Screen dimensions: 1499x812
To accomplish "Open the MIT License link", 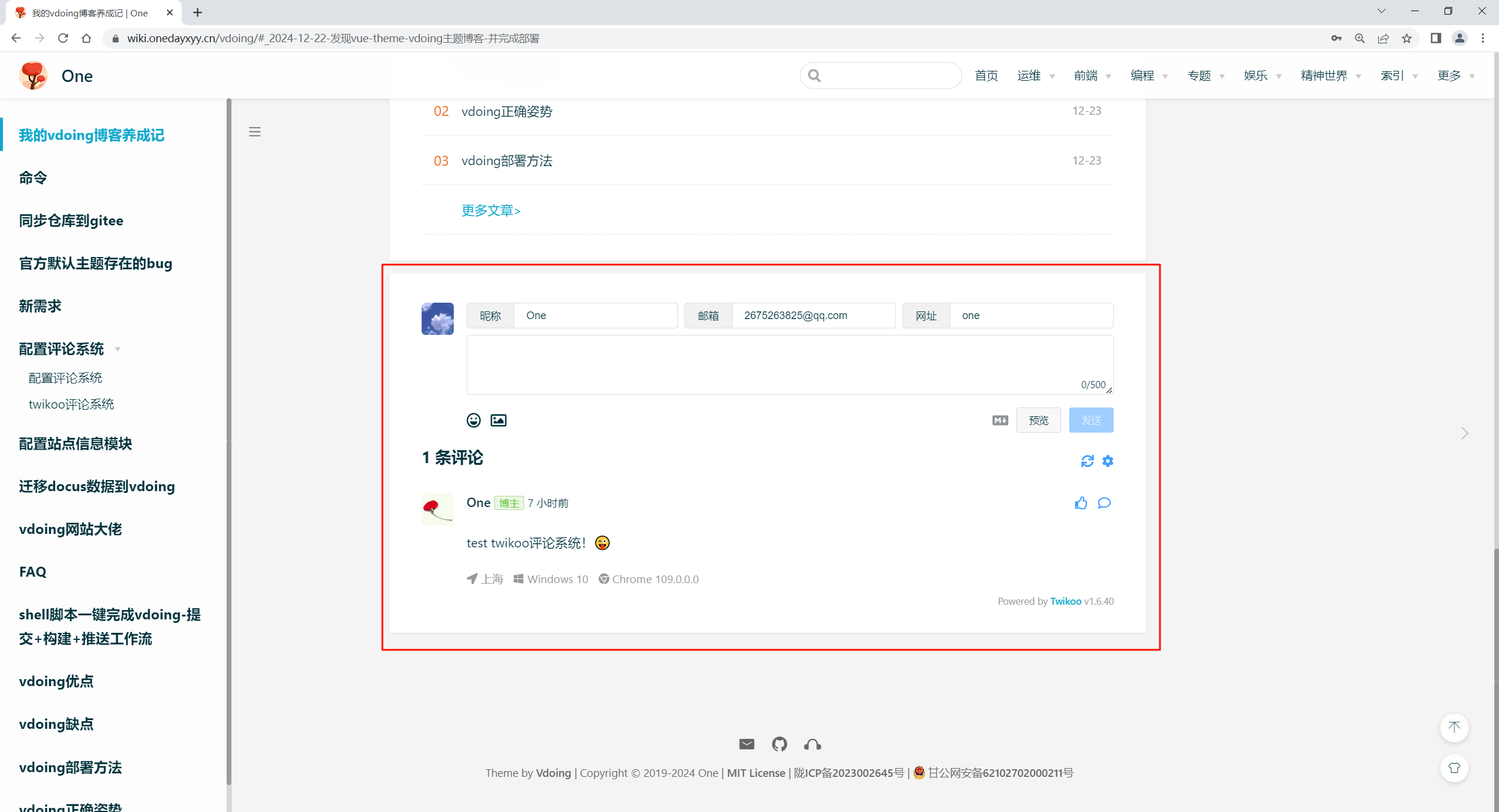I will (x=756, y=773).
